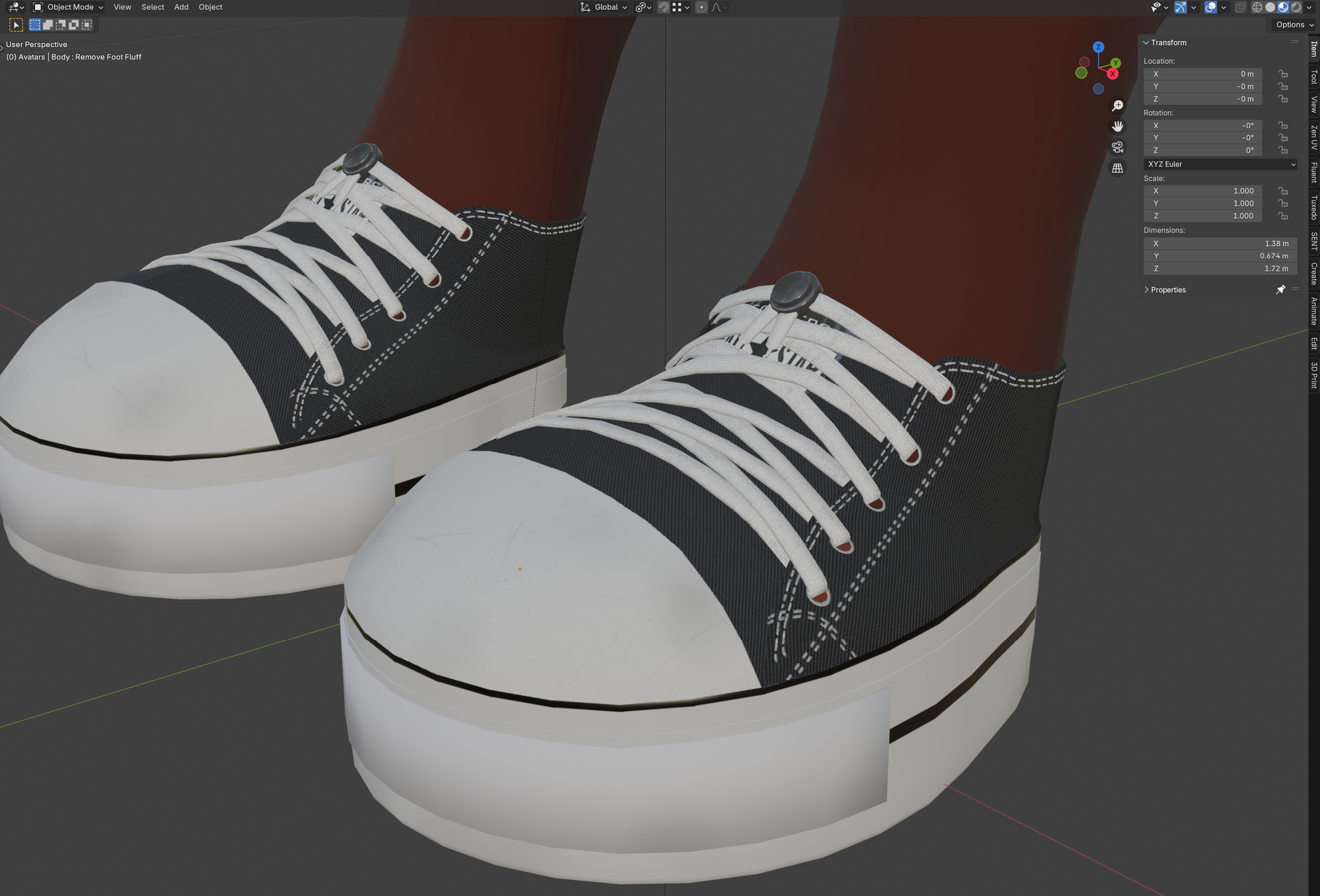This screenshot has width=1320, height=896.
Task: Choose the Invert Selection mode icon
Action: click(x=74, y=25)
